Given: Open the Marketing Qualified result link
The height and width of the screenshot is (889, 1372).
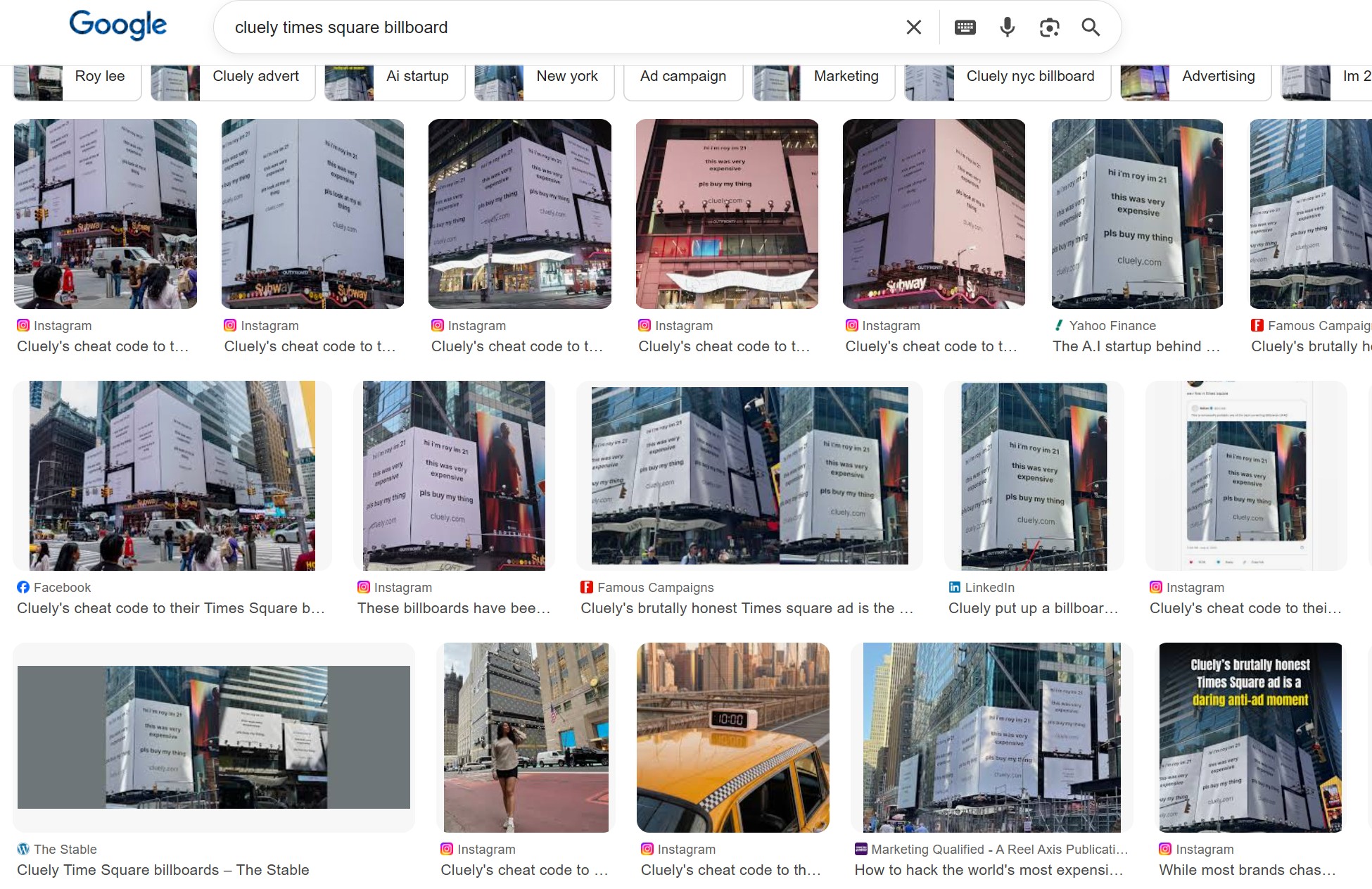Looking at the screenshot, I should point(989,870).
